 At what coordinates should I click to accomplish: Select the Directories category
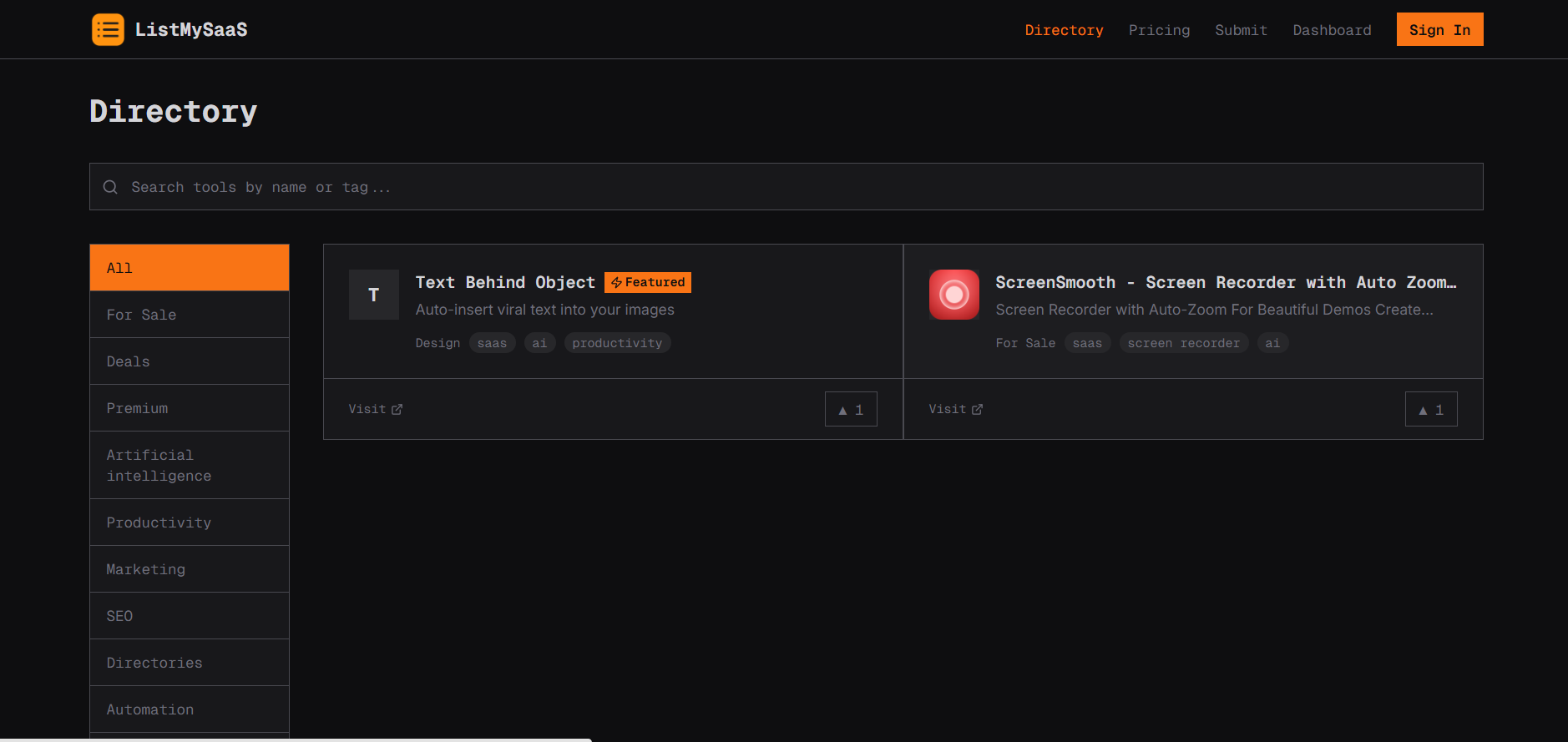click(190, 663)
